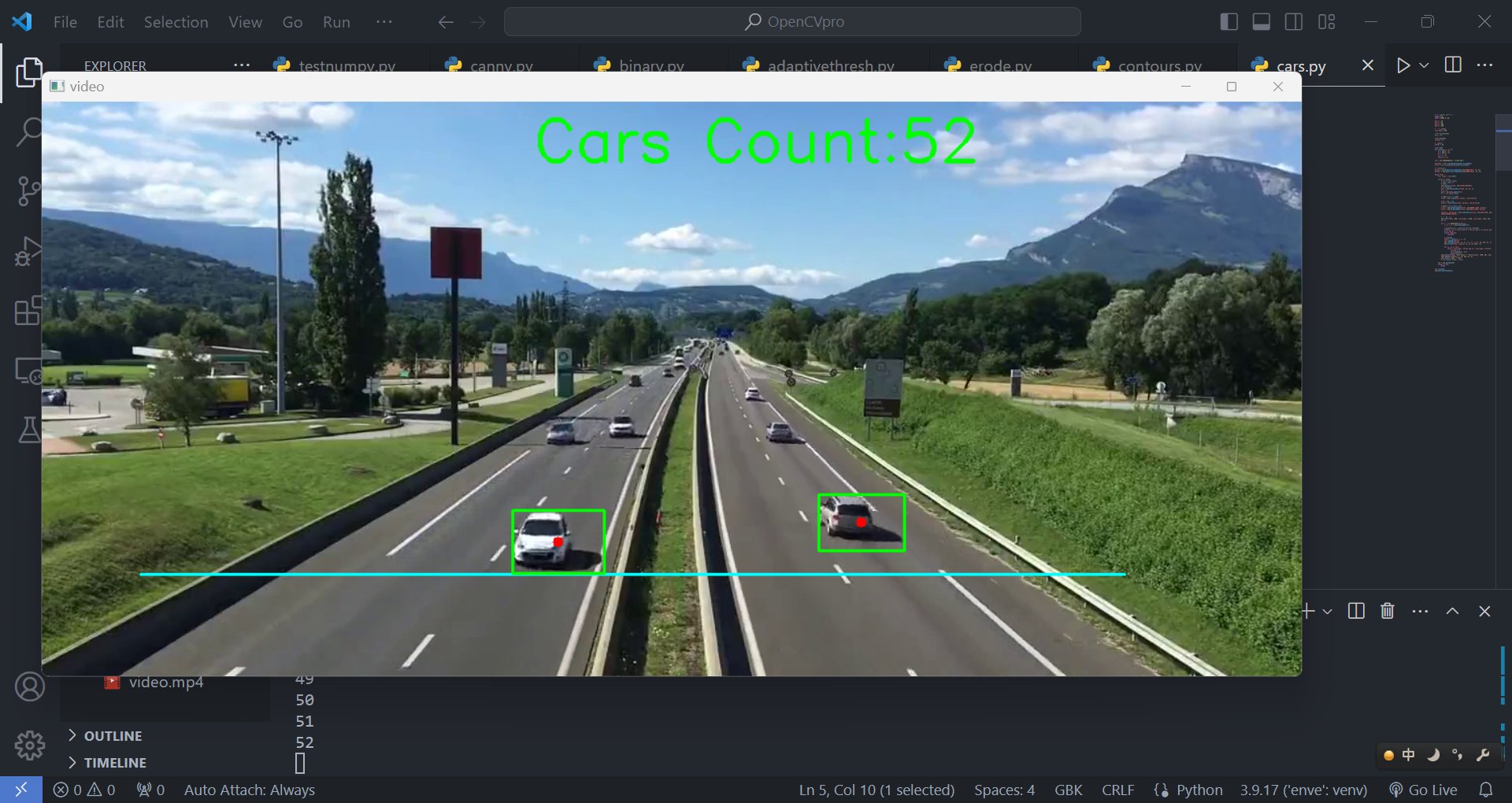1512x803 pixels.
Task: Open the Remote Explorer view
Action: point(29,370)
